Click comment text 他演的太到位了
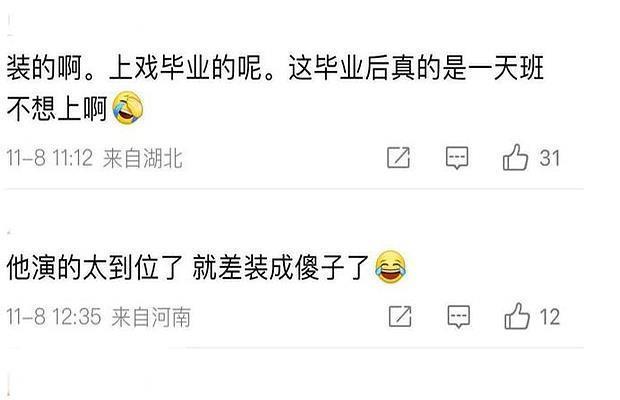Screen dimensions: 620x400 [94, 268]
